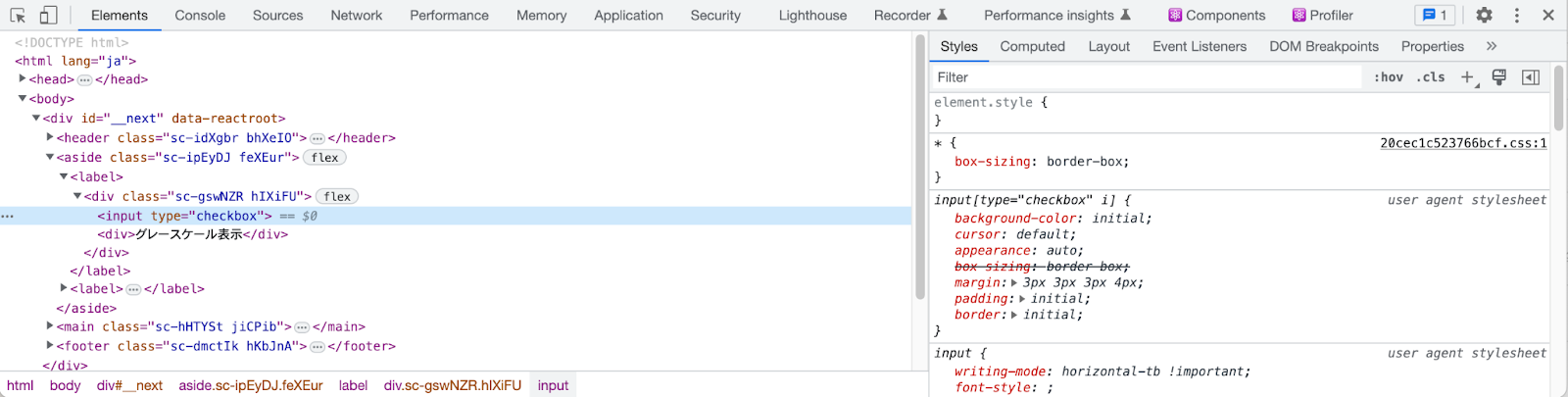1568x397 pixels.
Task: Open the 20cec1c523766bcf.css:1 source link
Action: pyautogui.click(x=1463, y=143)
